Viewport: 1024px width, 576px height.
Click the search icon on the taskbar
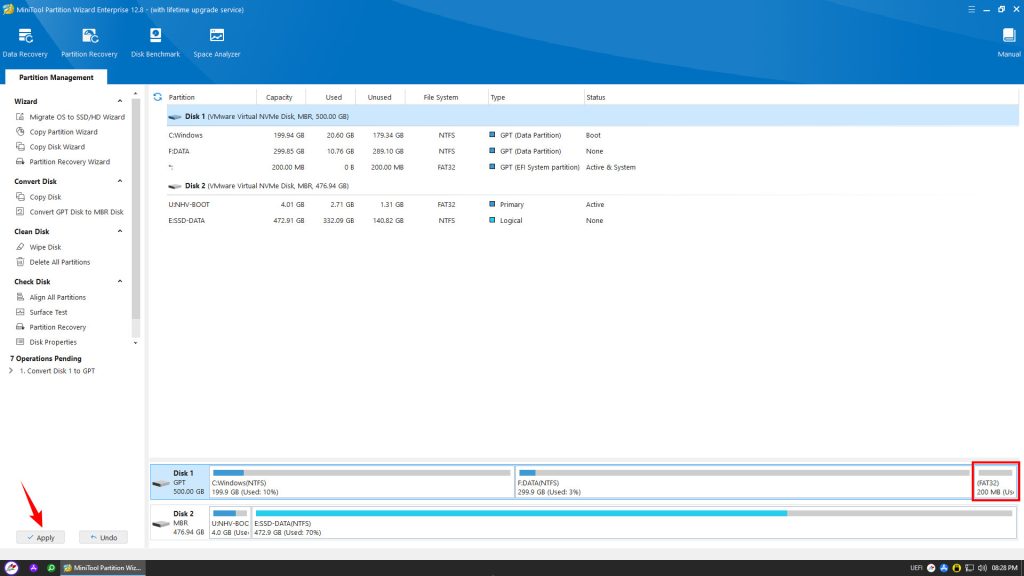point(51,568)
